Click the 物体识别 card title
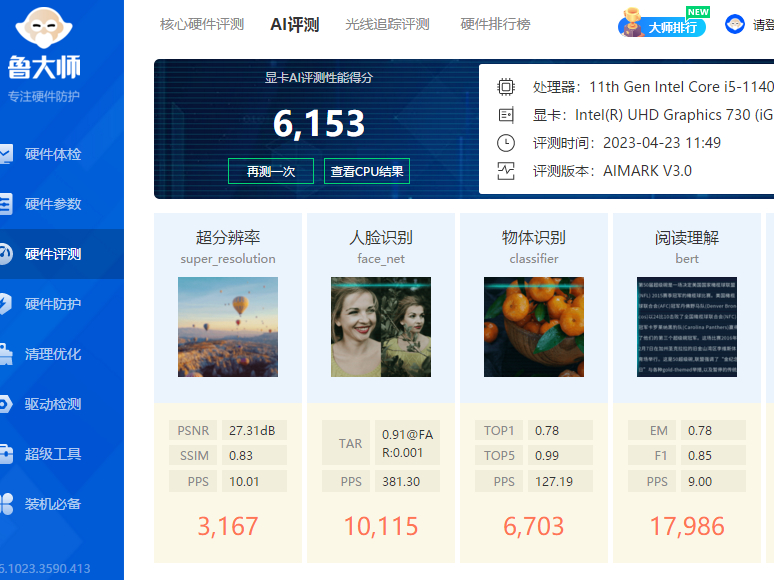Screen dimensions: 774x580 (x=534, y=237)
